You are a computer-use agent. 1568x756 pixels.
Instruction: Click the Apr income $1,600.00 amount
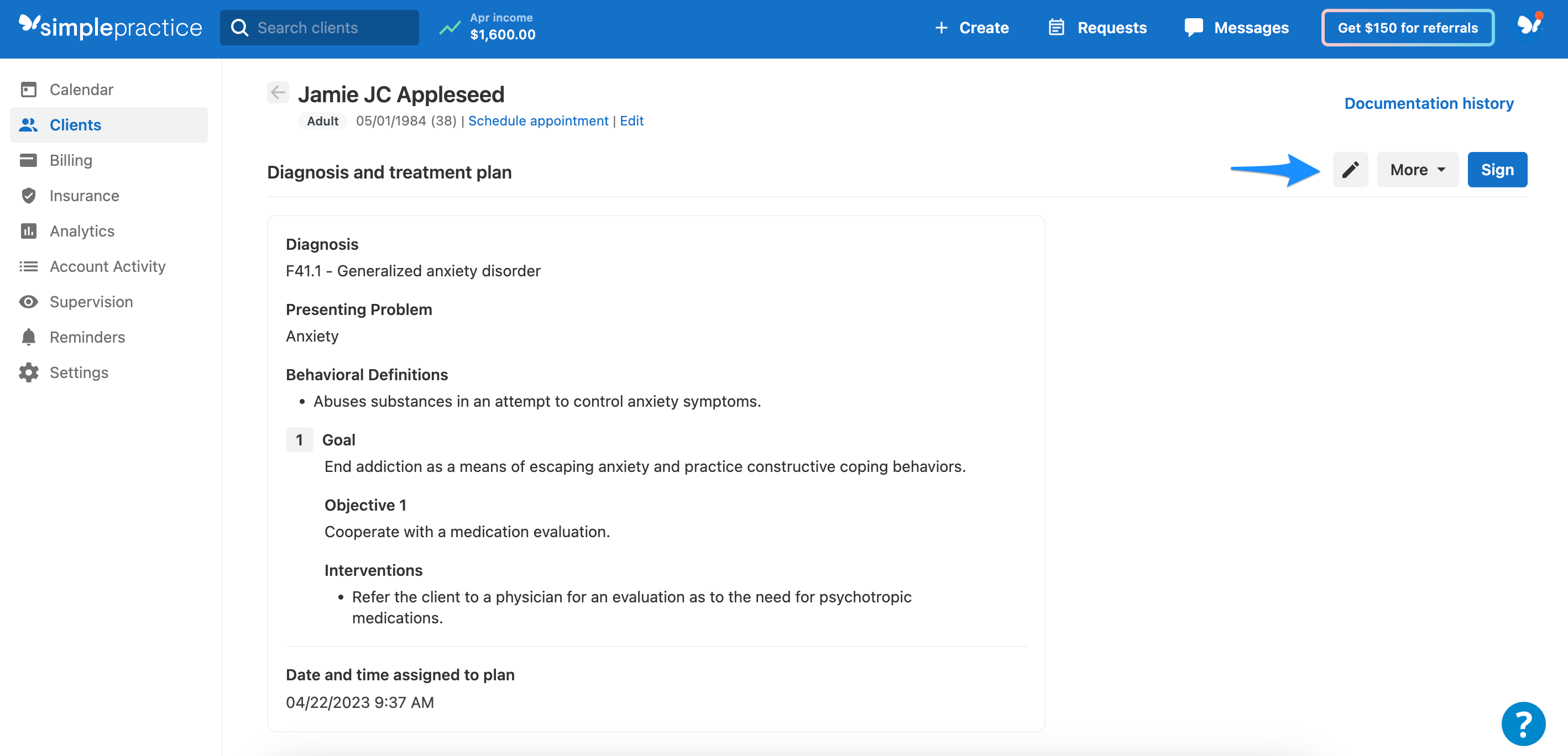[503, 35]
